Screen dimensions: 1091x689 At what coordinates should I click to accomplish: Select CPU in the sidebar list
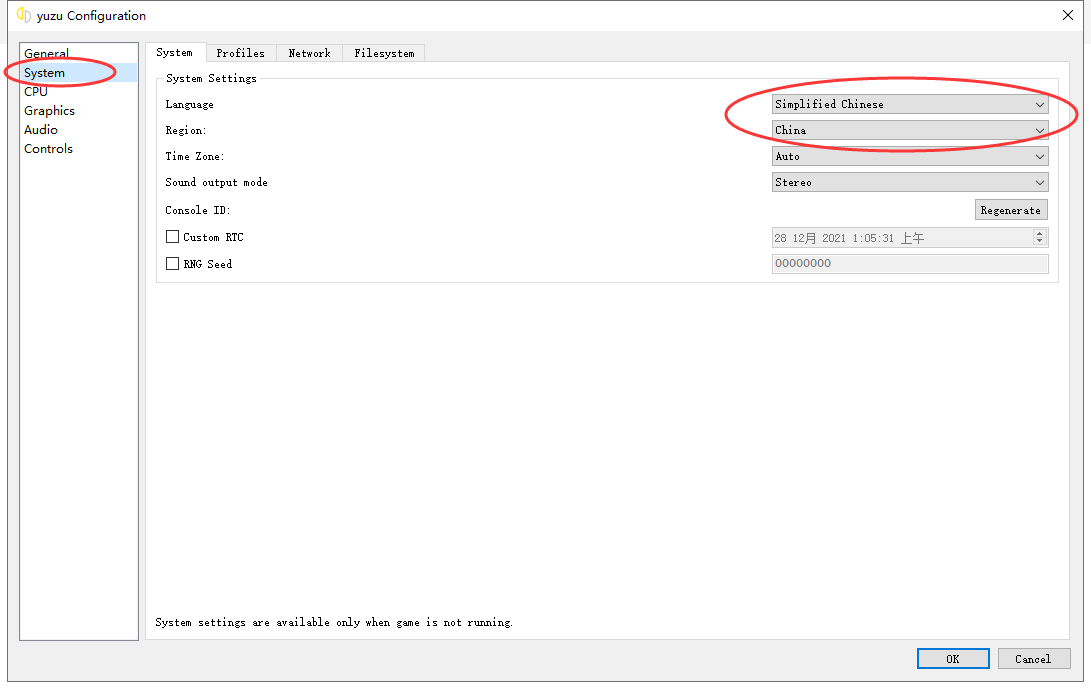click(36, 92)
